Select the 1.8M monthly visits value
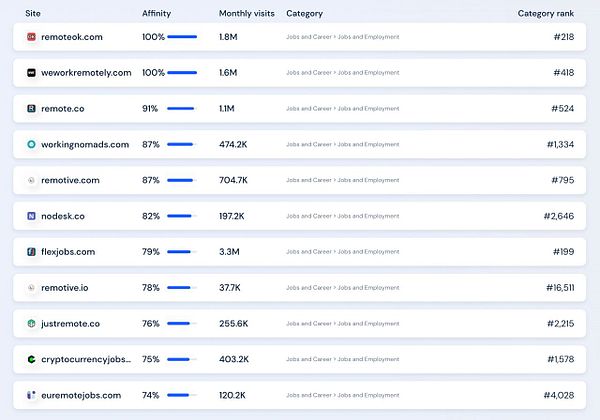Image resolution: width=600 pixels, height=420 pixels. coord(228,37)
